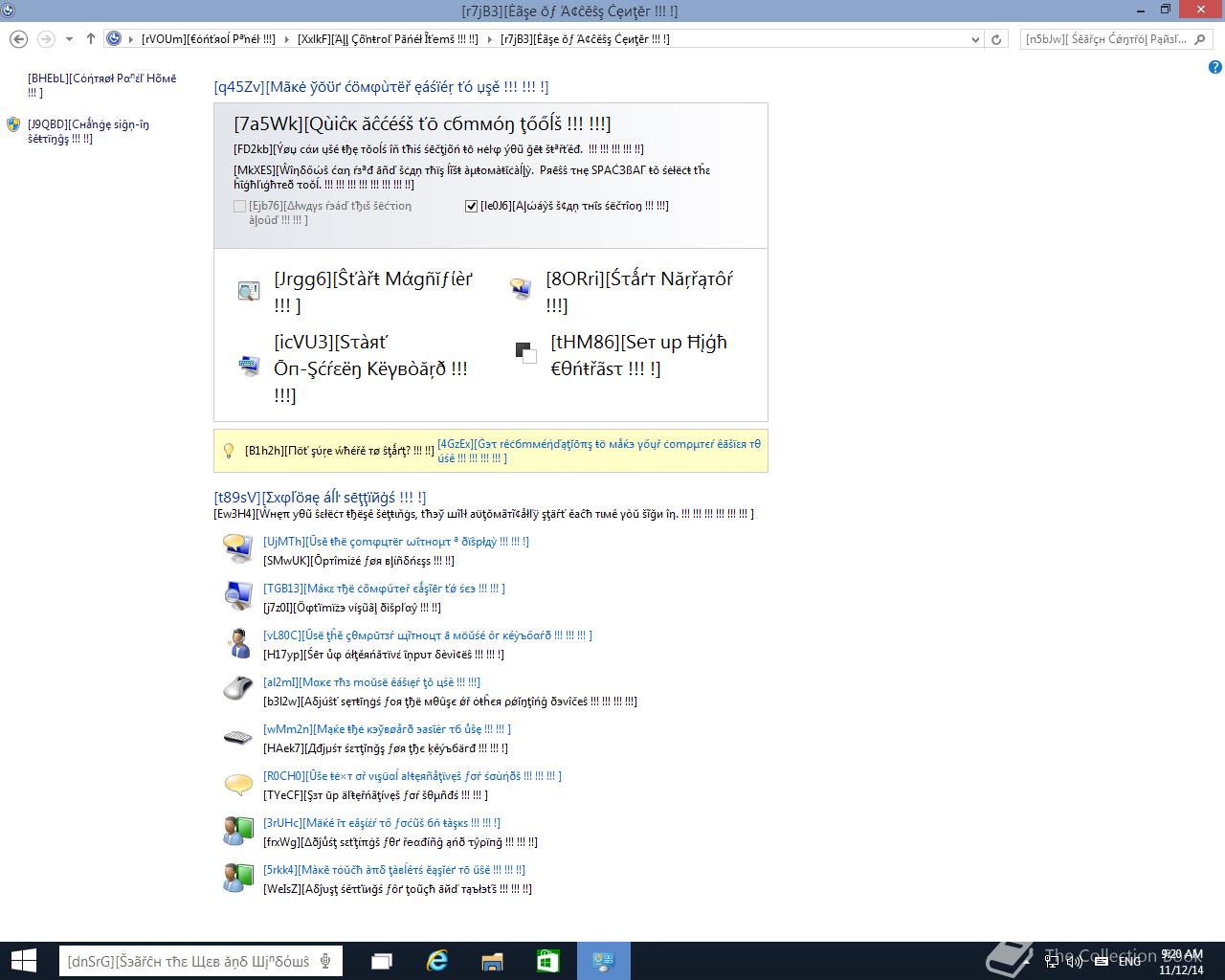The height and width of the screenshot is (980, 1225).
Task: Click 'Get recommendations to make your computer easier' link
Action: tap(599, 451)
